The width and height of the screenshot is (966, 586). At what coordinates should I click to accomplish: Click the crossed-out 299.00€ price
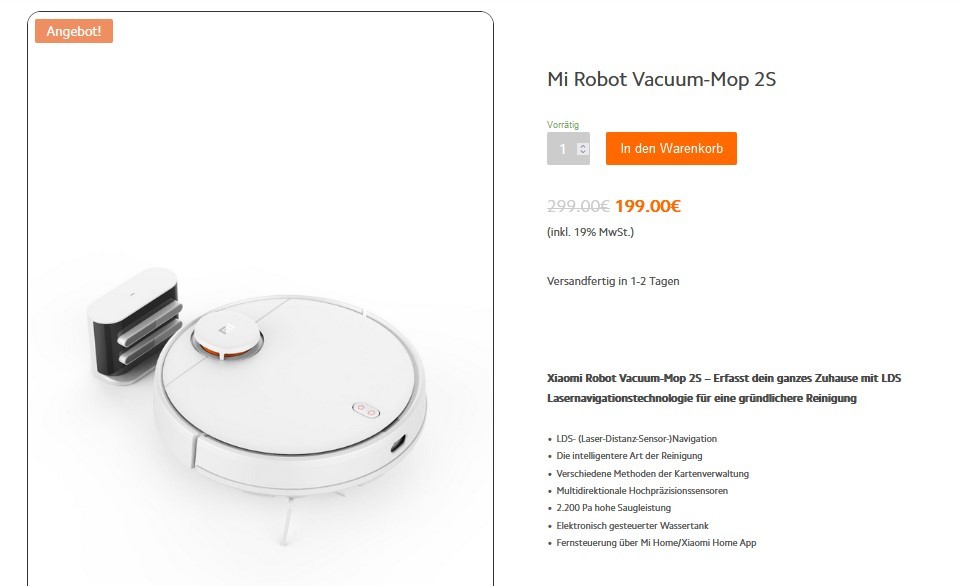578,206
